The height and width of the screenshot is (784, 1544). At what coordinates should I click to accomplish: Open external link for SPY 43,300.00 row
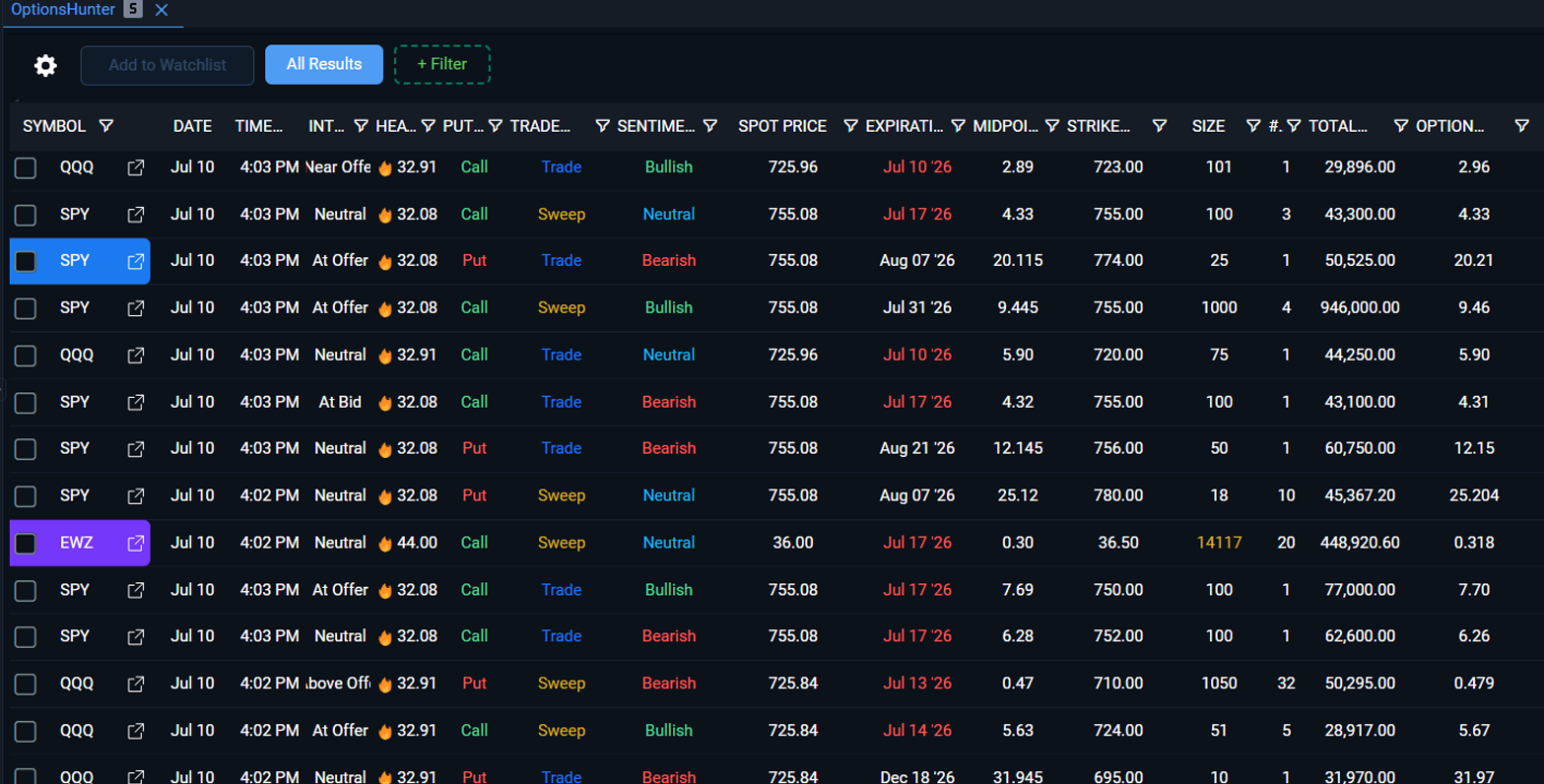tap(136, 215)
